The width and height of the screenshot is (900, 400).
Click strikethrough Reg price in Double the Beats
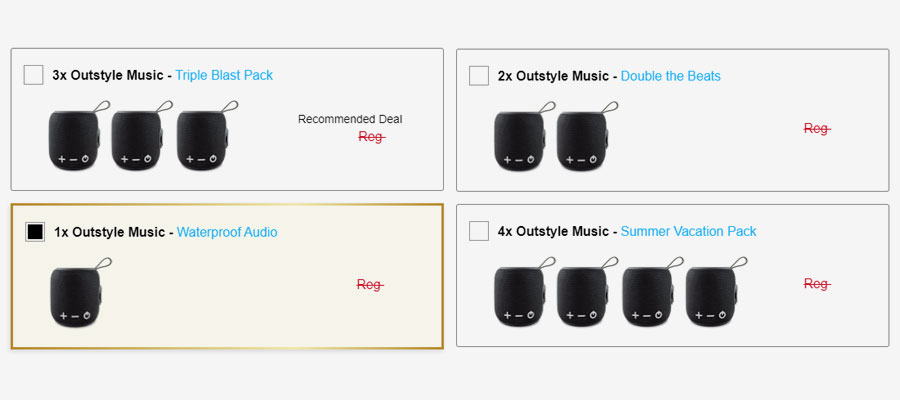click(x=817, y=129)
